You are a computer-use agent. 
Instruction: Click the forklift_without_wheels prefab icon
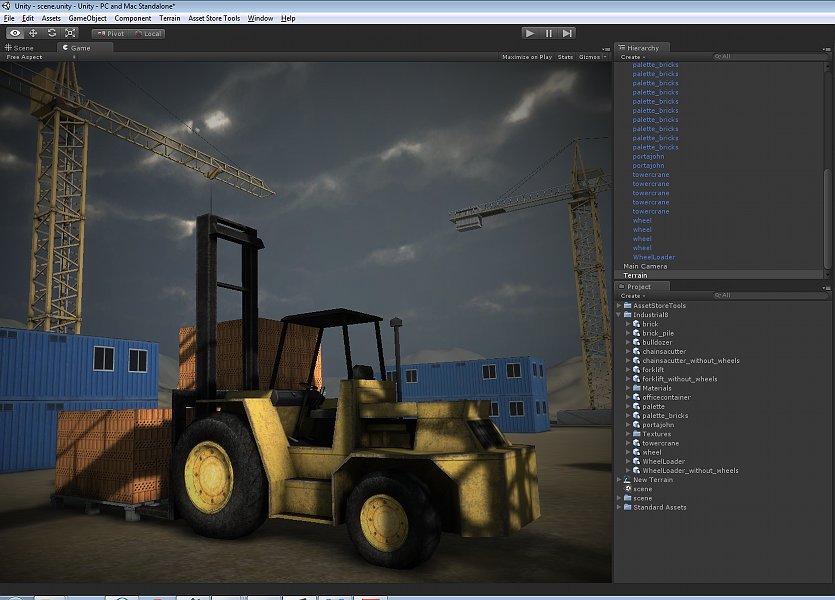pyautogui.click(x=636, y=379)
